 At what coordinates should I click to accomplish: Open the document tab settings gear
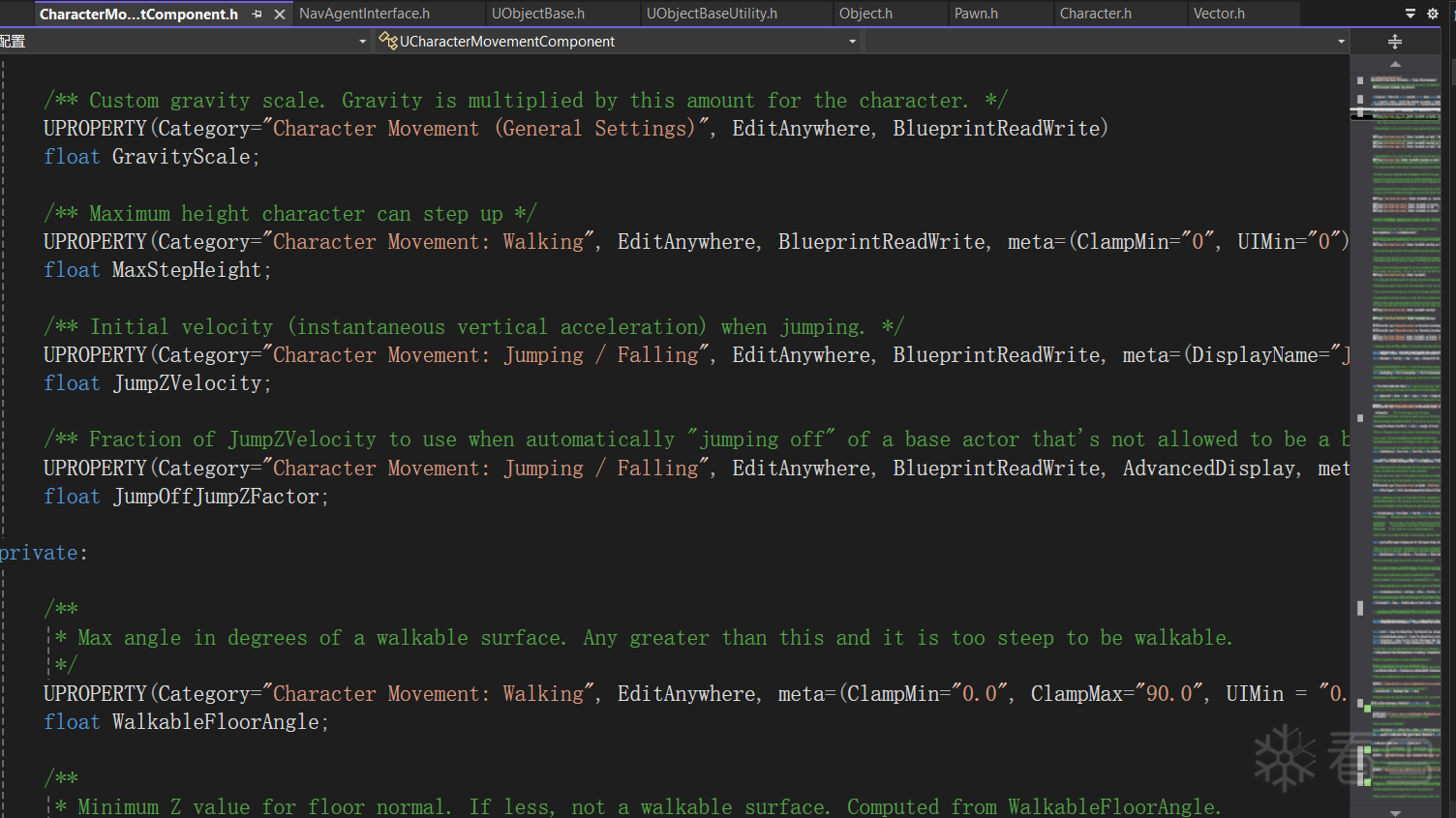[x=1433, y=14]
